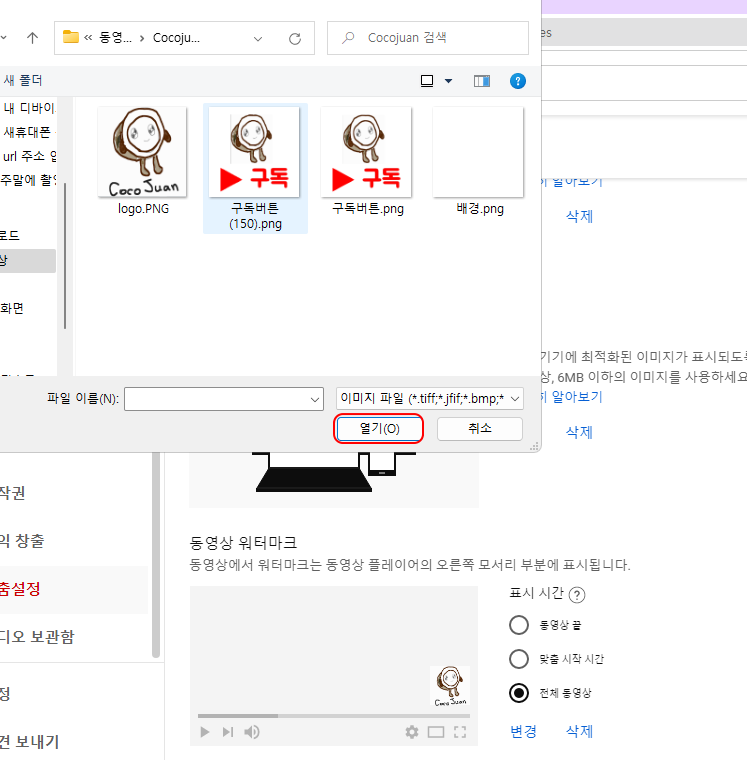Select the 전체 동영상 radio option
Viewport: 747px width, 760px height.
click(519, 693)
